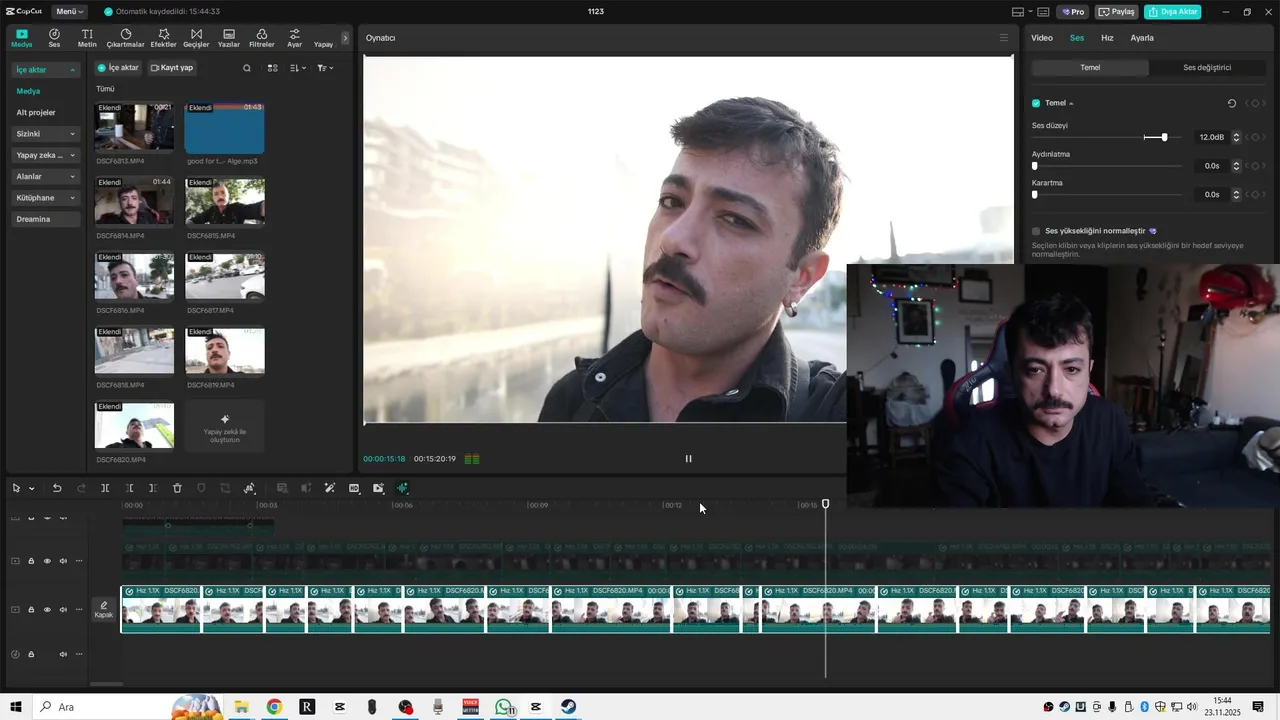Undo the last timeline action
The height and width of the screenshot is (720, 1280).
click(x=57, y=488)
